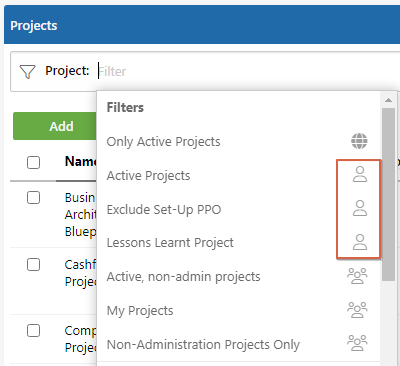Toggle the select-all checkbox in header row

[x=33, y=163]
